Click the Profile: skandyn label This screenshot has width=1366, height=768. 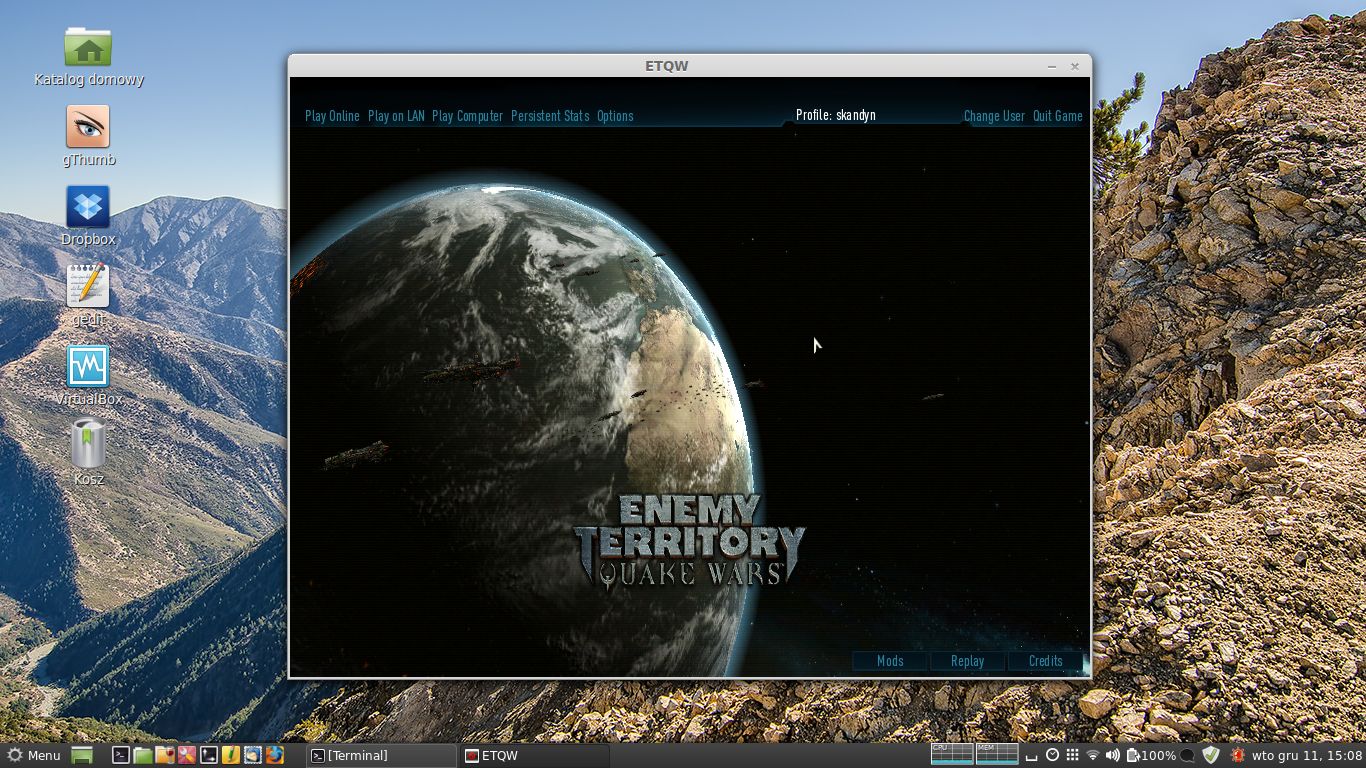pyautogui.click(x=836, y=115)
